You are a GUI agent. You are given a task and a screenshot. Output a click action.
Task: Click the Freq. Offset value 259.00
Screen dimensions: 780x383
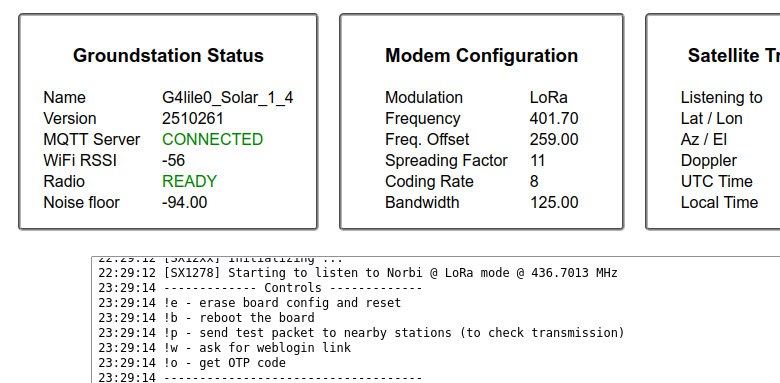[554, 139]
